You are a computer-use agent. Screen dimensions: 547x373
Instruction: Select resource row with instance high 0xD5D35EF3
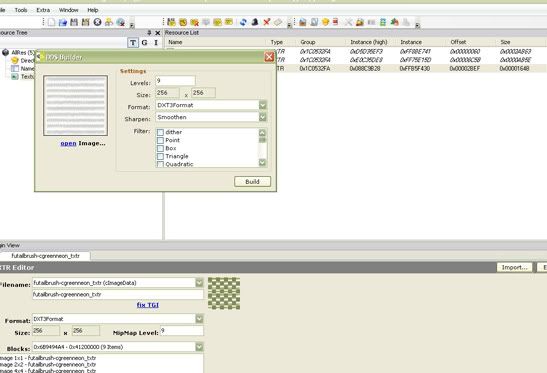click(411, 52)
